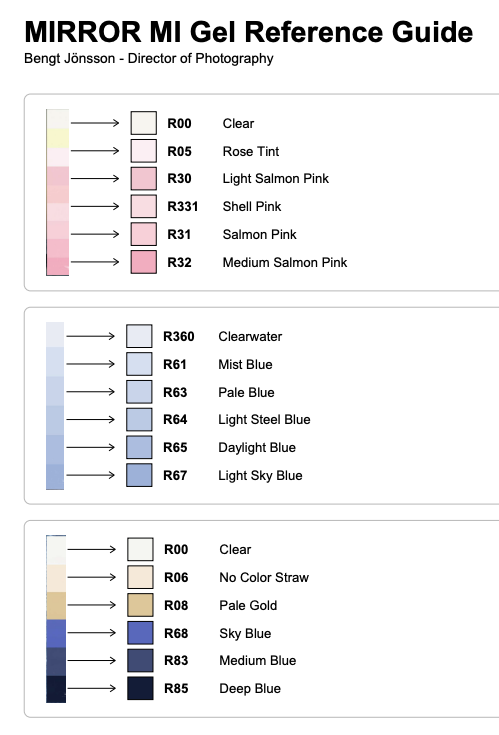
Task: Select the R65 Daylight Blue swatch
Action: [139, 447]
